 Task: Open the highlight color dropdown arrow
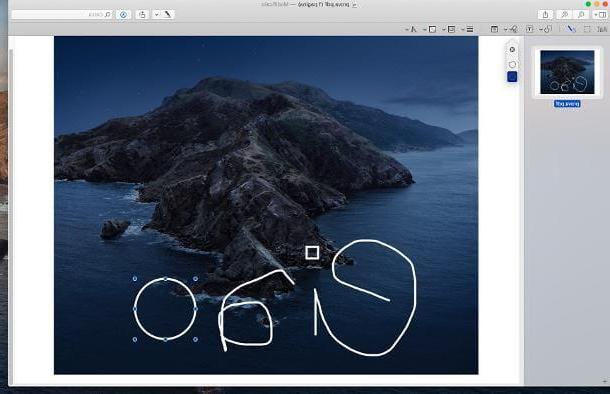tap(156, 14)
